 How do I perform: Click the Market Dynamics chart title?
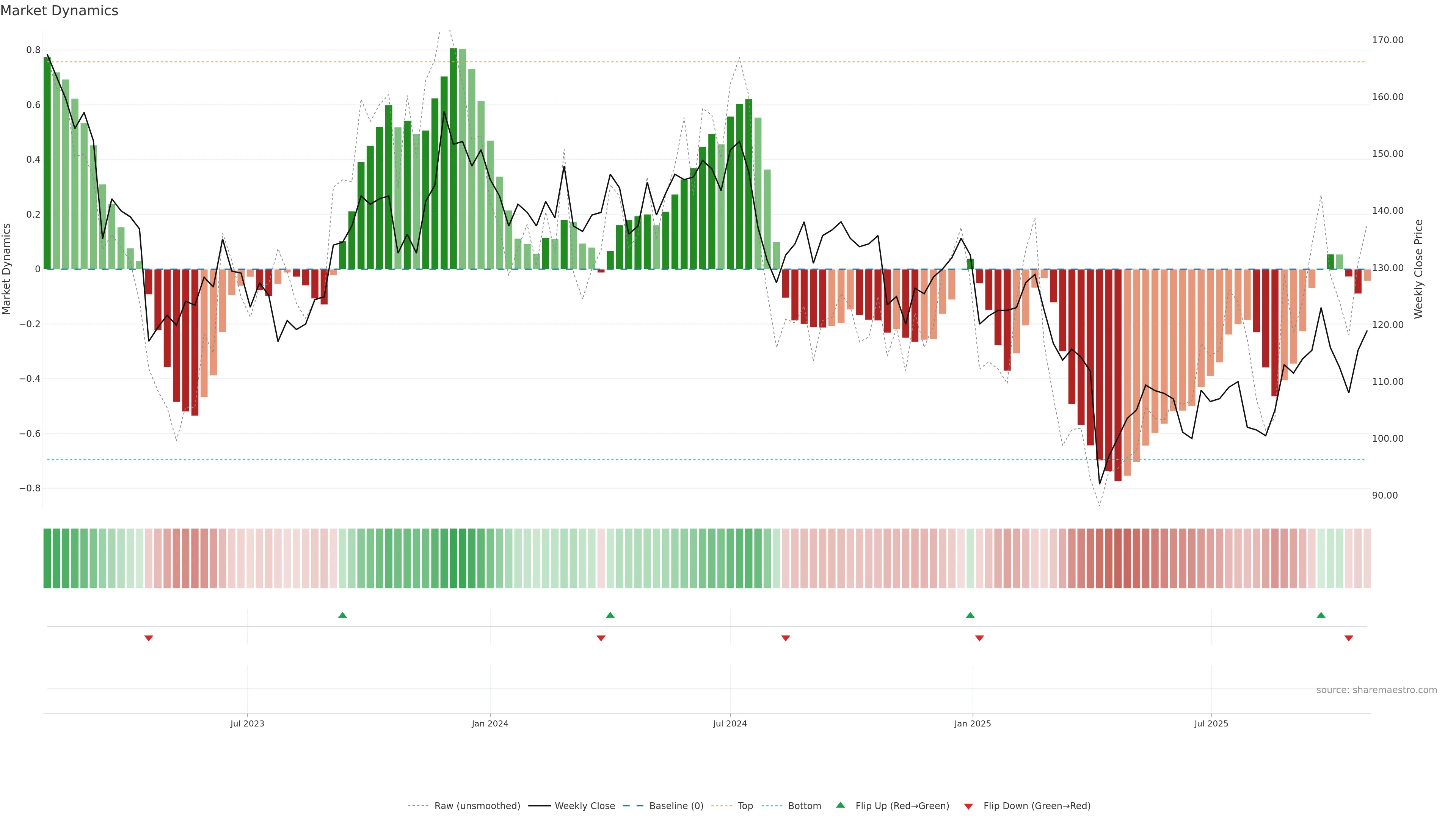60,11
